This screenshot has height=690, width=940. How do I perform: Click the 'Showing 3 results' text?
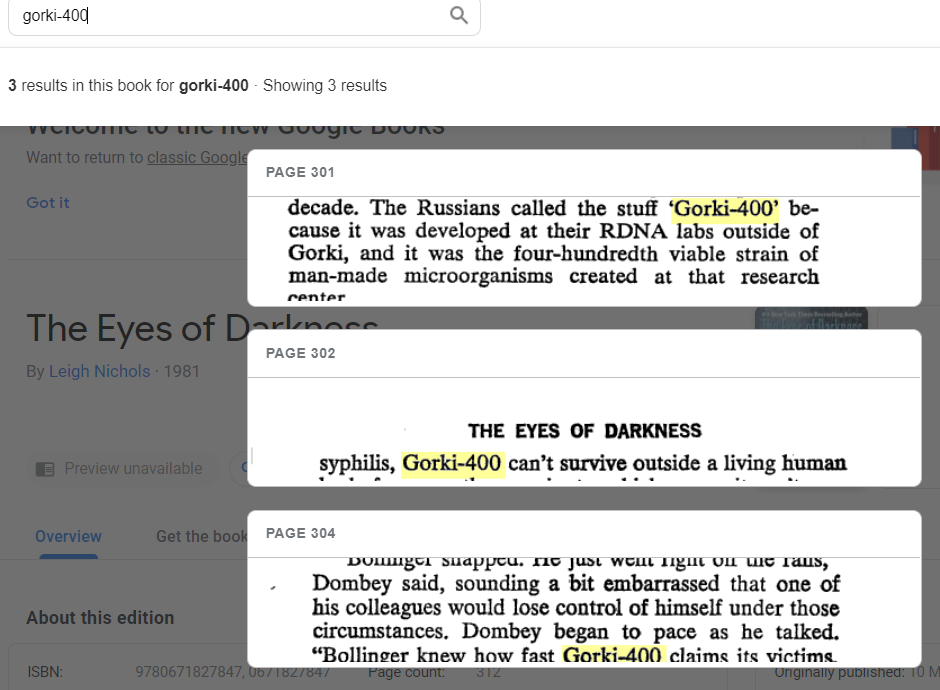[x=325, y=86]
